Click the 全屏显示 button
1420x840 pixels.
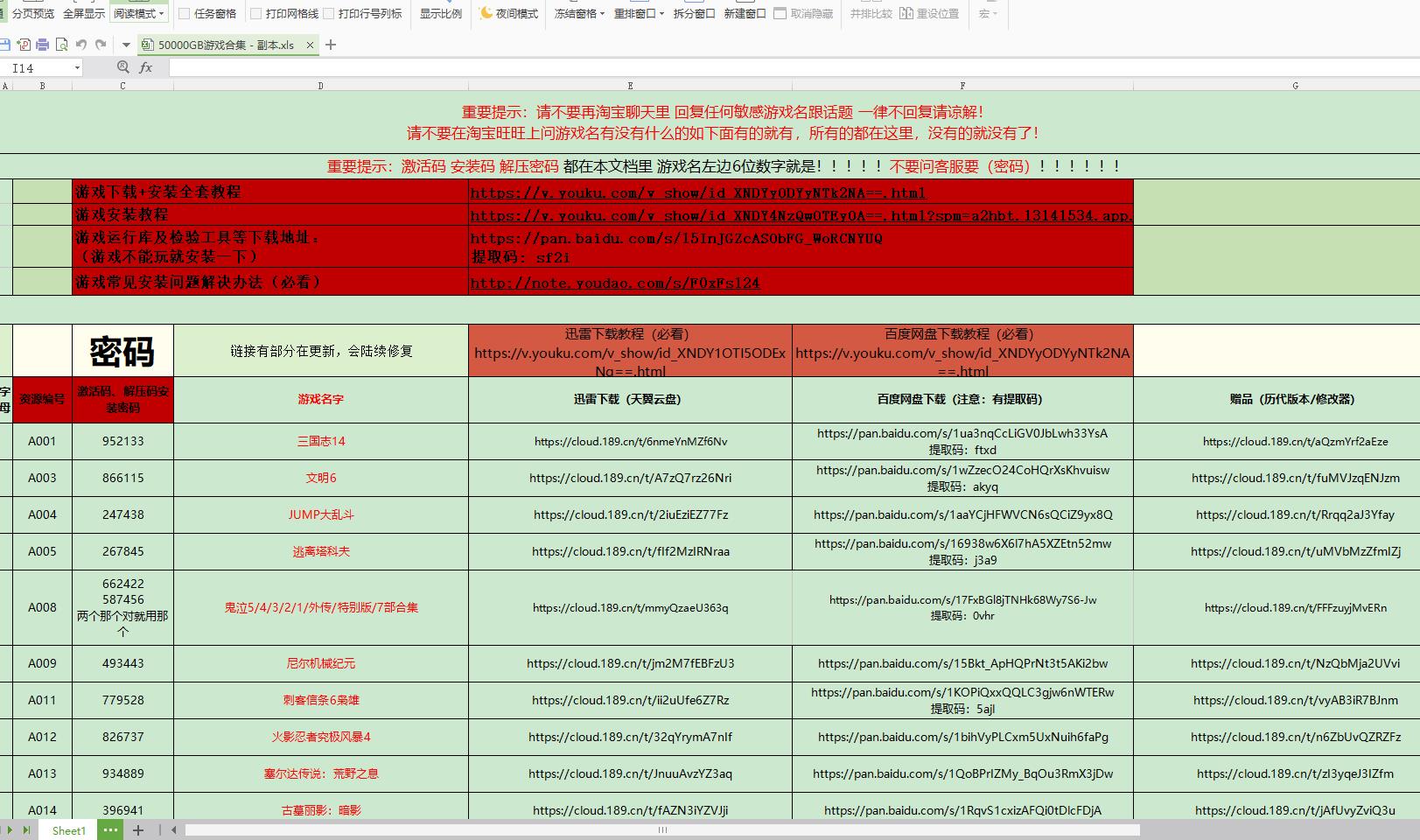pos(84,13)
